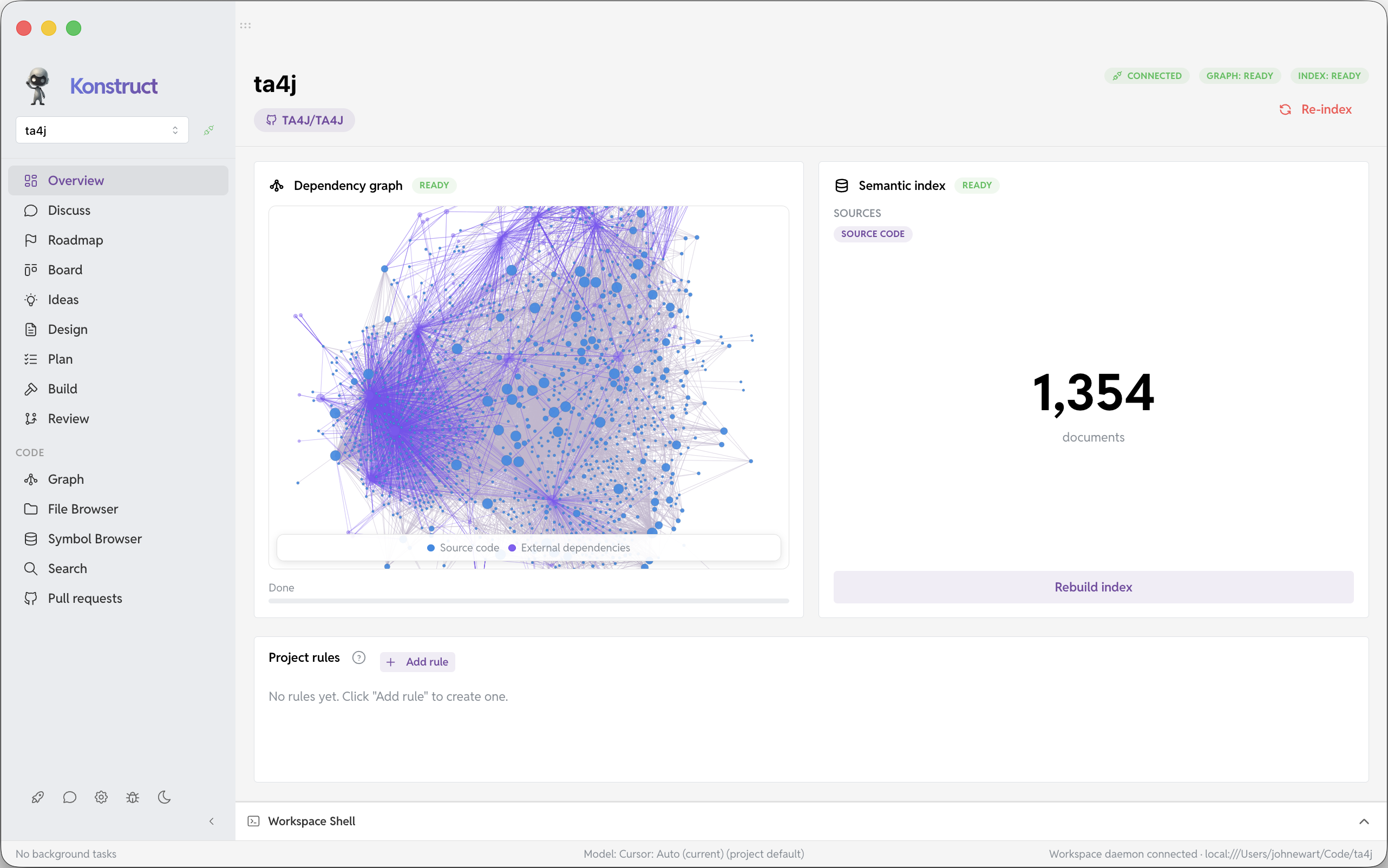This screenshot has width=1388, height=868.
Task: Click the Rebuild index button
Action: coord(1093,587)
